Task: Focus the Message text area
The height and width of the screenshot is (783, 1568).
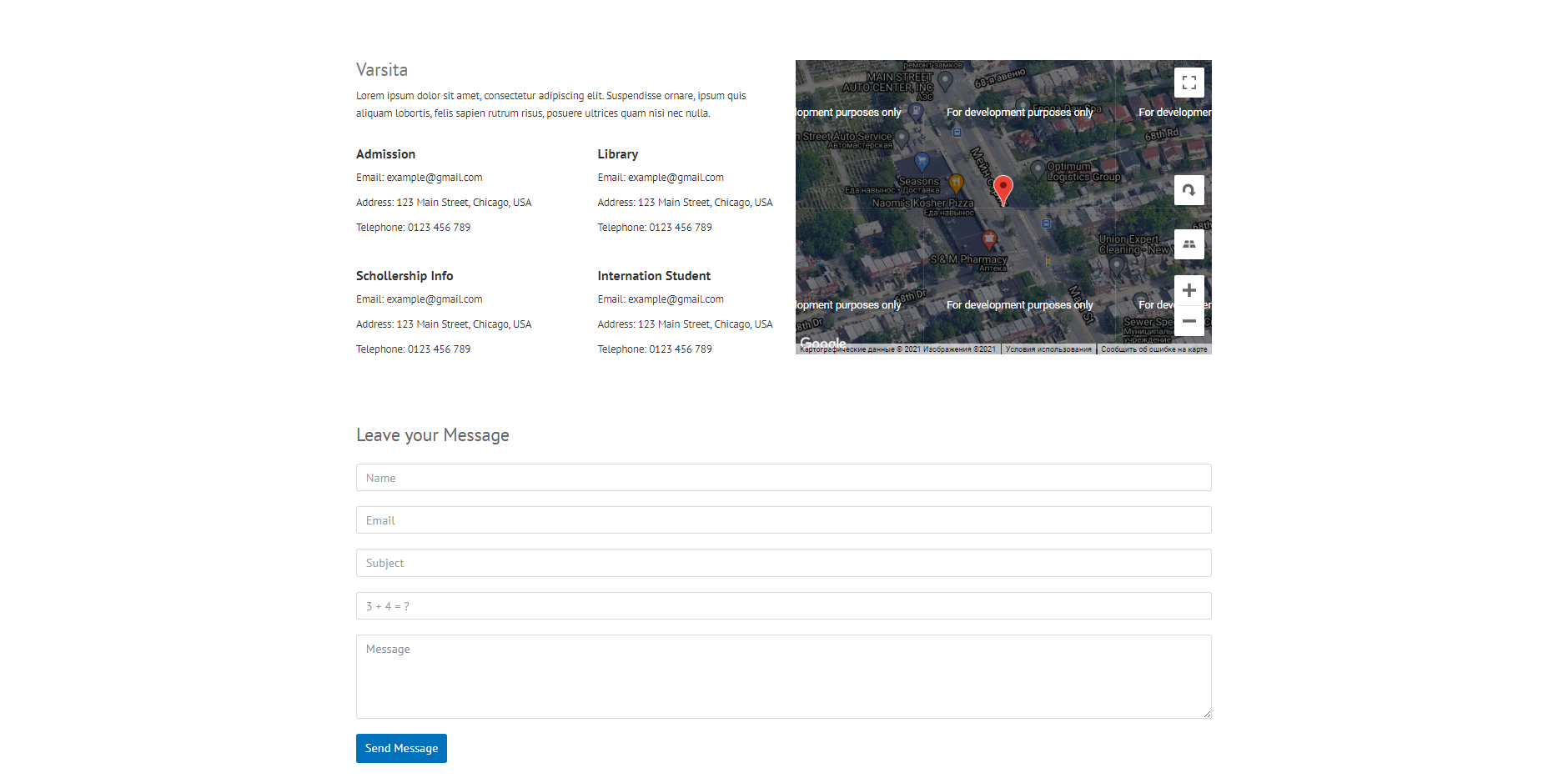Action: (x=783, y=677)
